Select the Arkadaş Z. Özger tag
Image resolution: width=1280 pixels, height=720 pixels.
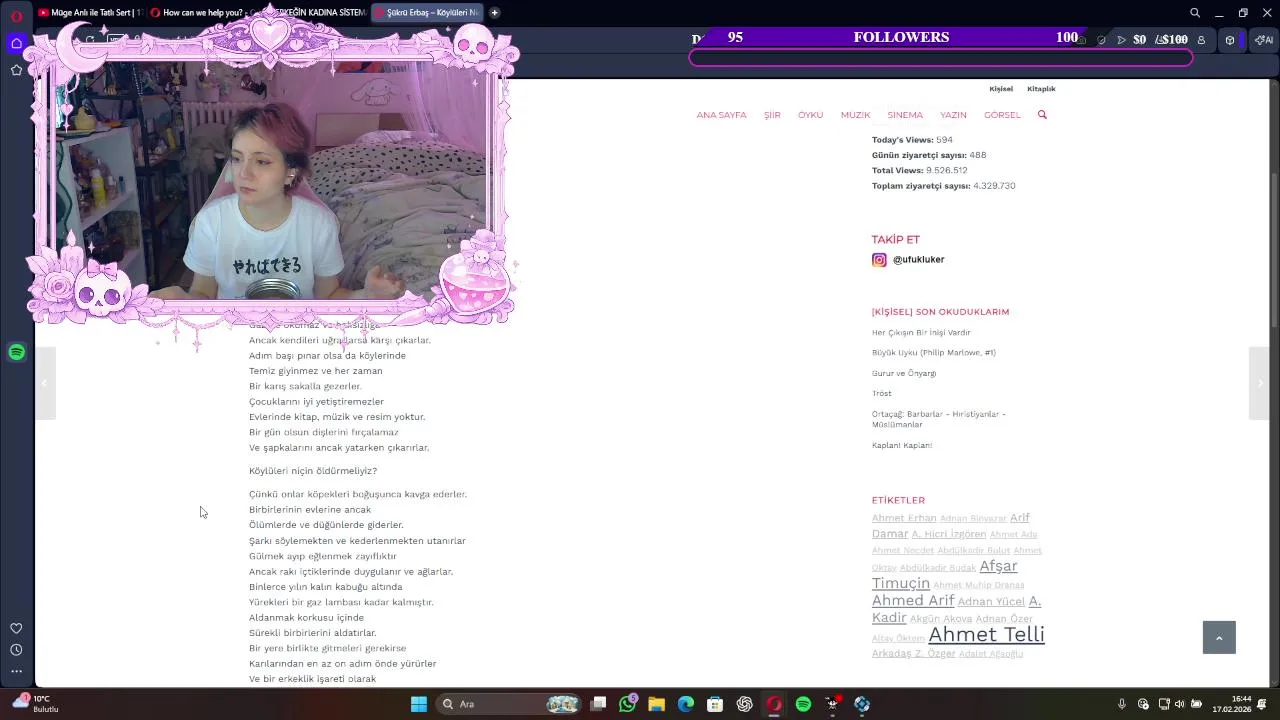913,654
